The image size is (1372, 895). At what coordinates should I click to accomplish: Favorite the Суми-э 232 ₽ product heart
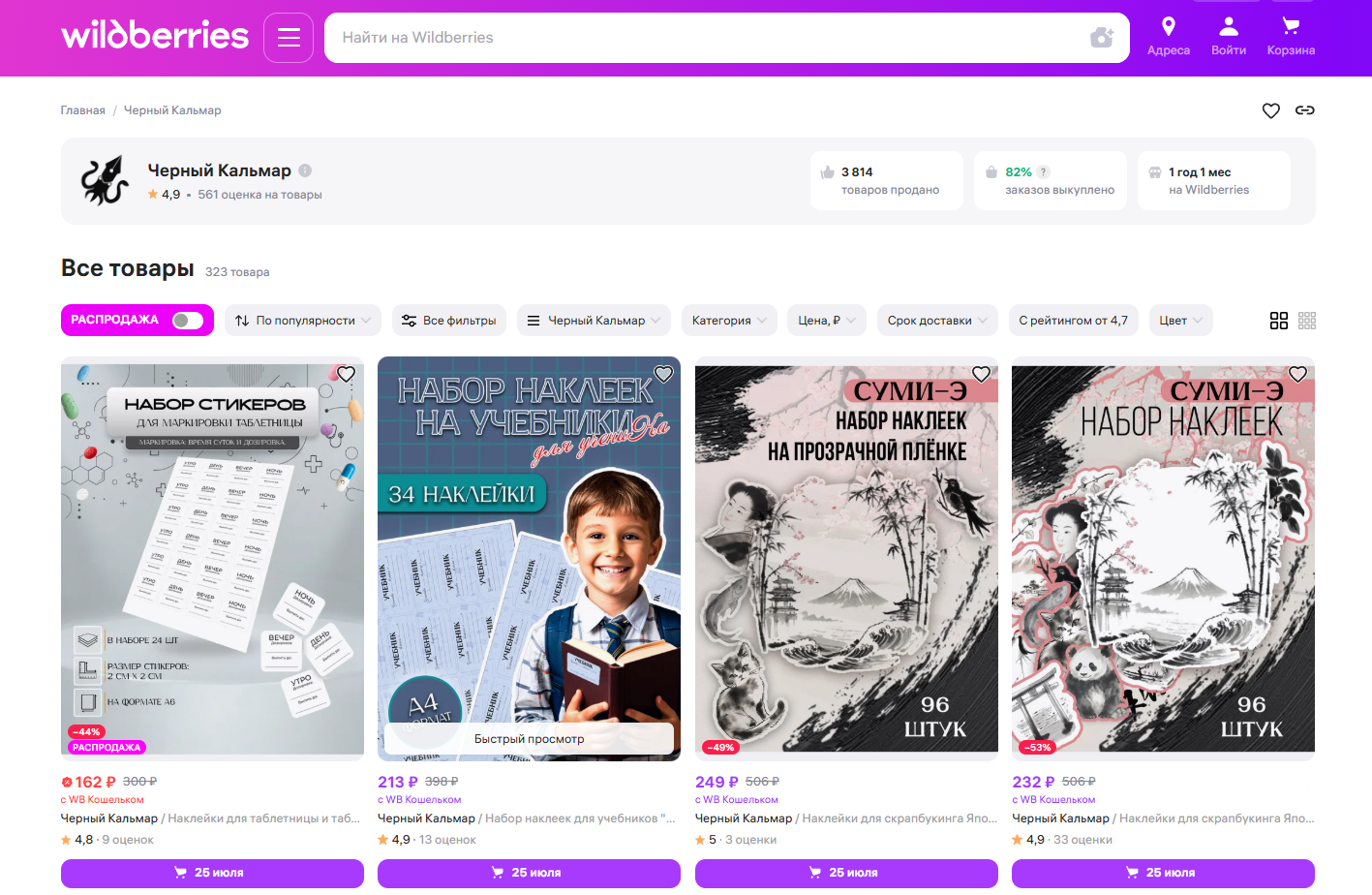coord(1297,374)
